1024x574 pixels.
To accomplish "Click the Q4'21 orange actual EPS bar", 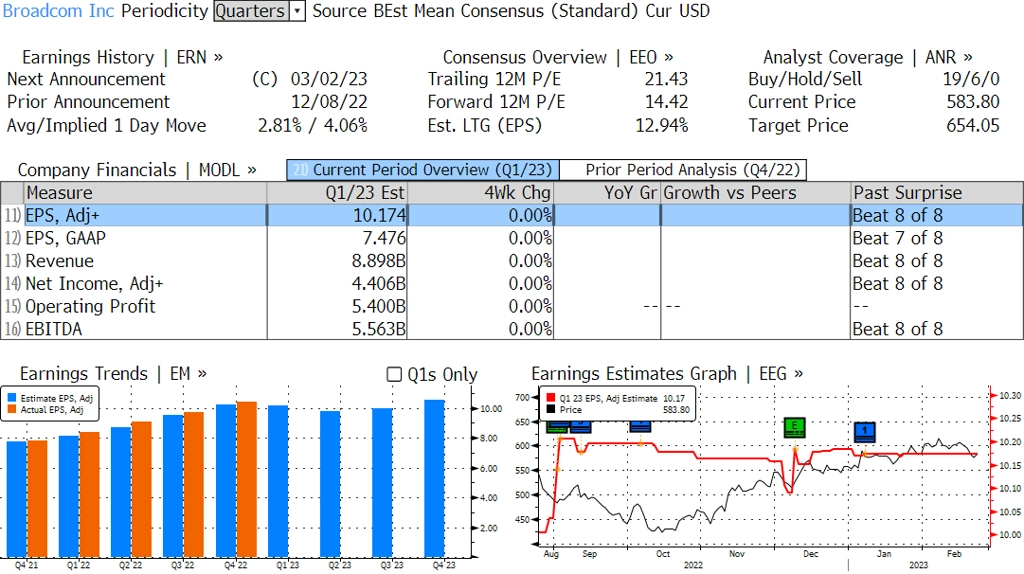I will (37, 499).
